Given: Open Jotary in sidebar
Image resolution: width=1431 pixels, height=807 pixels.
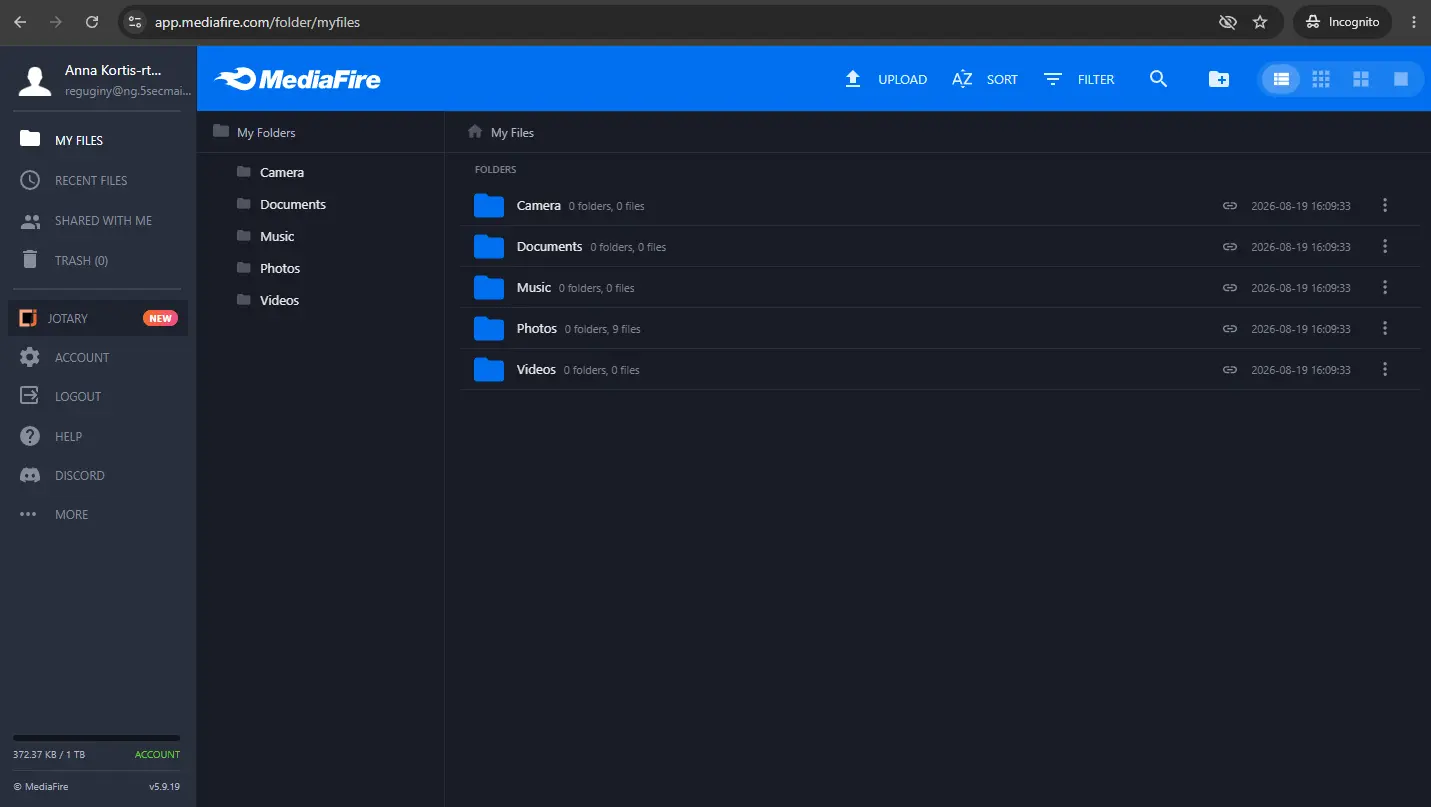Looking at the screenshot, I should [x=97, y=318].
